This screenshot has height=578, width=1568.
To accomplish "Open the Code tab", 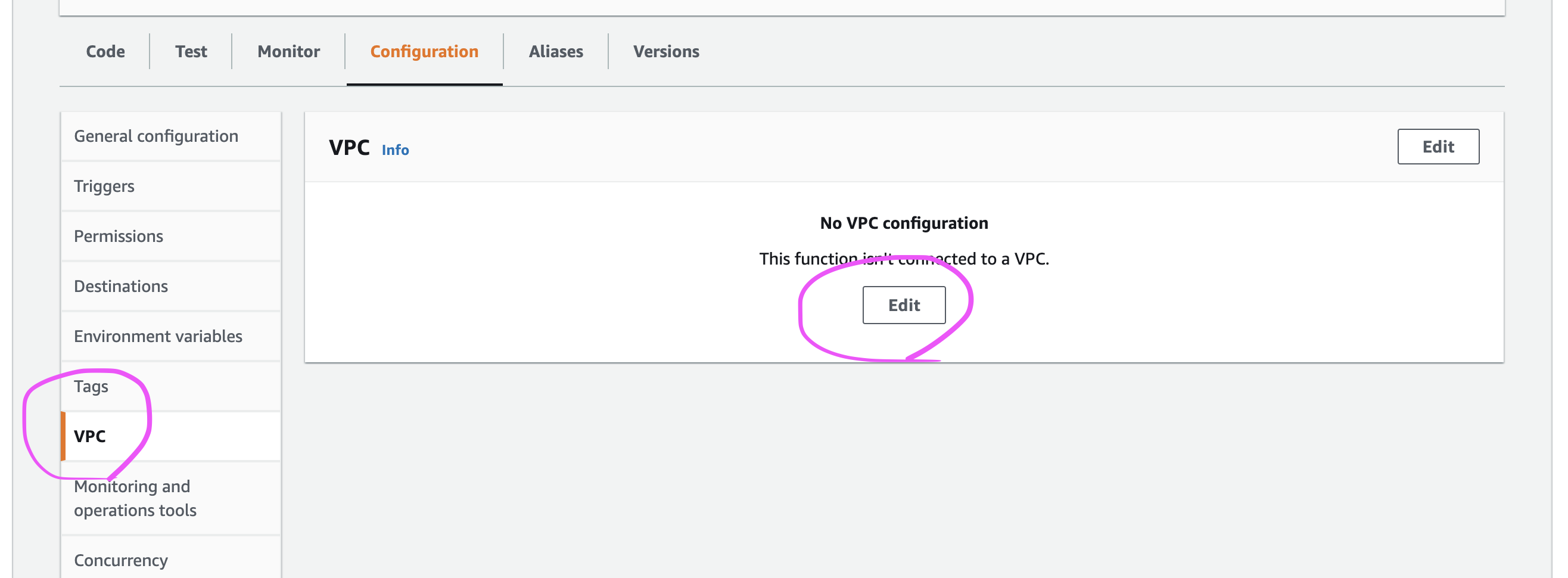I will point(105,52).
